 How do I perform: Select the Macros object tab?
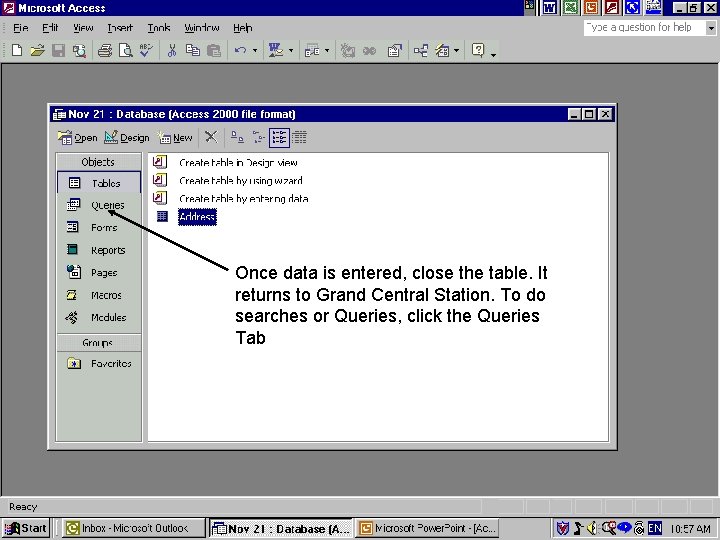coord(99,295)
